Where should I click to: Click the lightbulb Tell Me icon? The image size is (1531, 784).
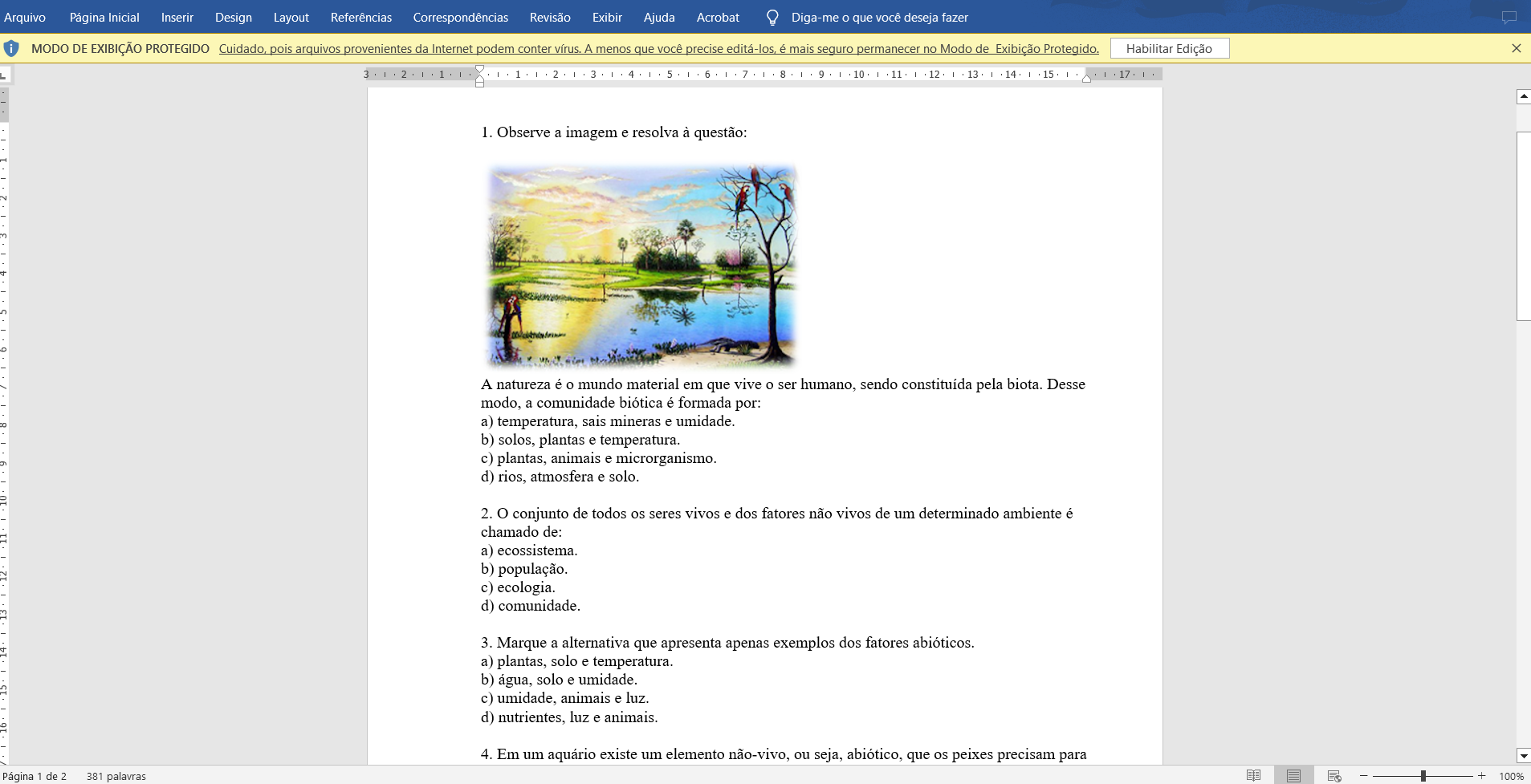pos(772,17)
